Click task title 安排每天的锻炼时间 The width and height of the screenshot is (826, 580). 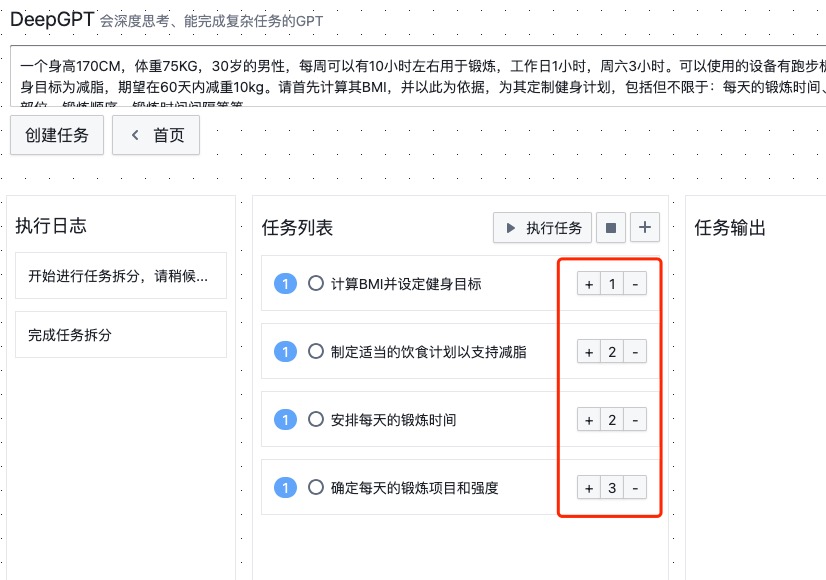point(394,420)
